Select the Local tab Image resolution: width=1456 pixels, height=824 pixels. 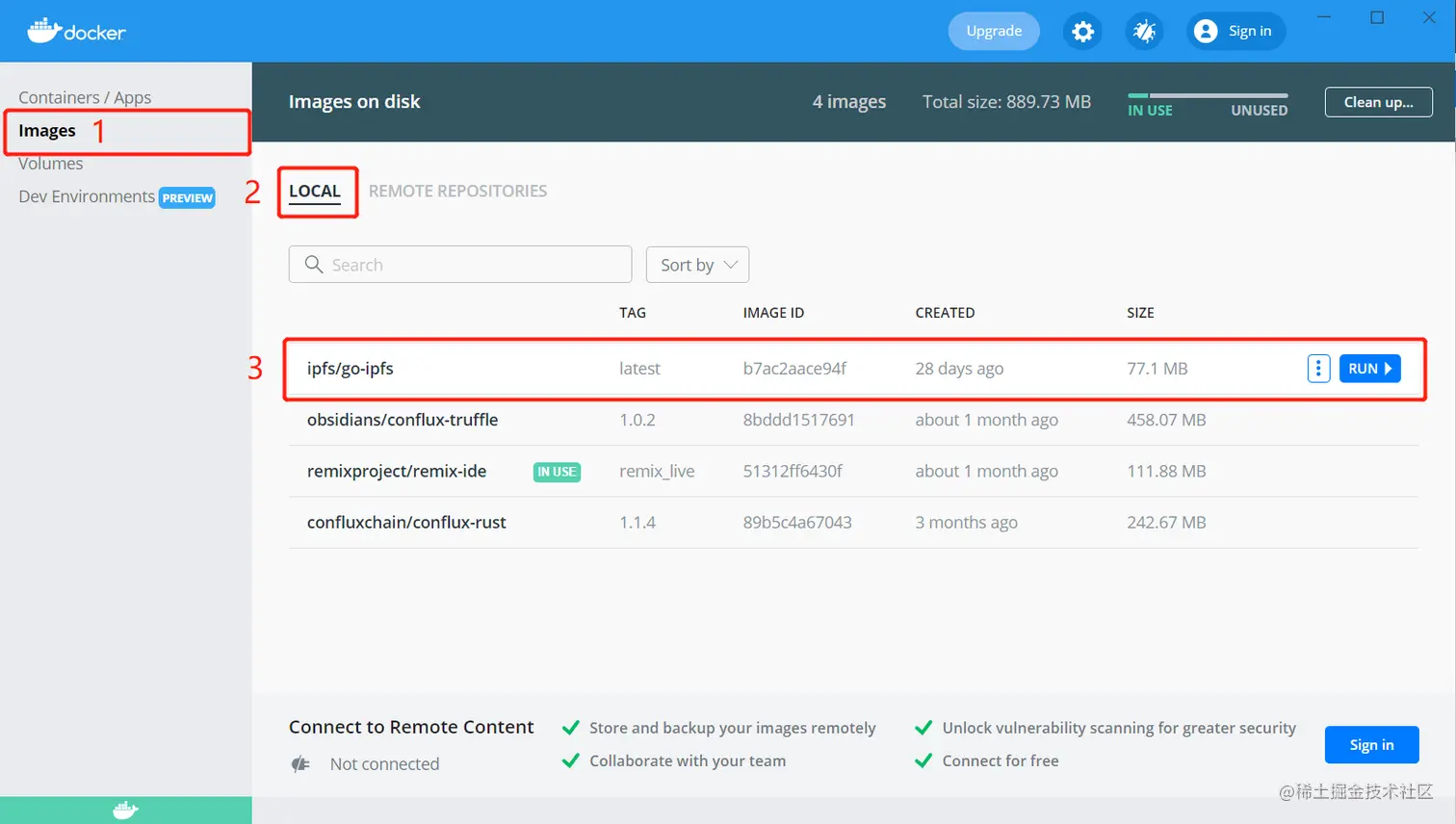click(x=315, y=191)
